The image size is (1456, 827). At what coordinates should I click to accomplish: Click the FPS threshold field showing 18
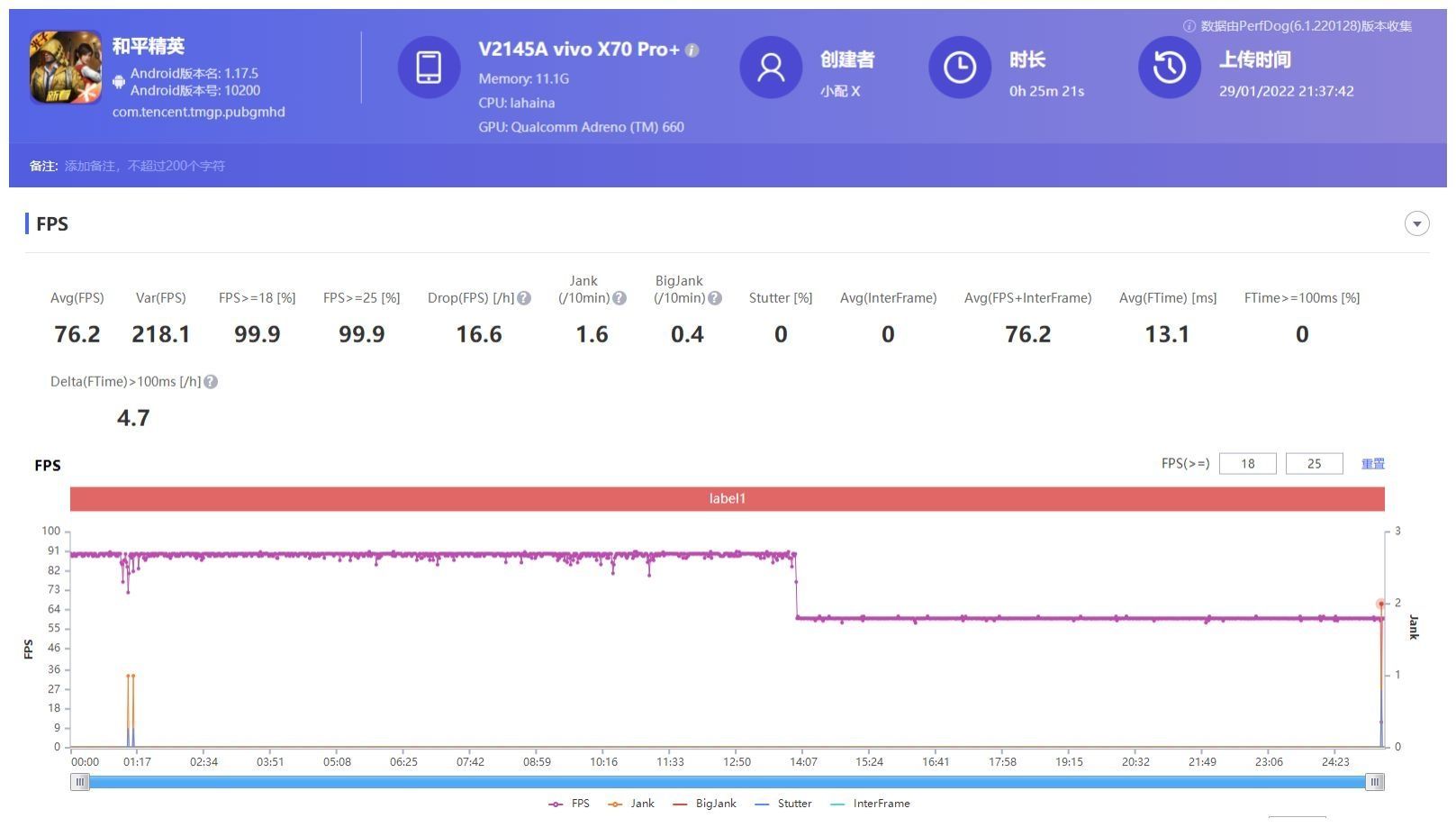pos(1247,464)
